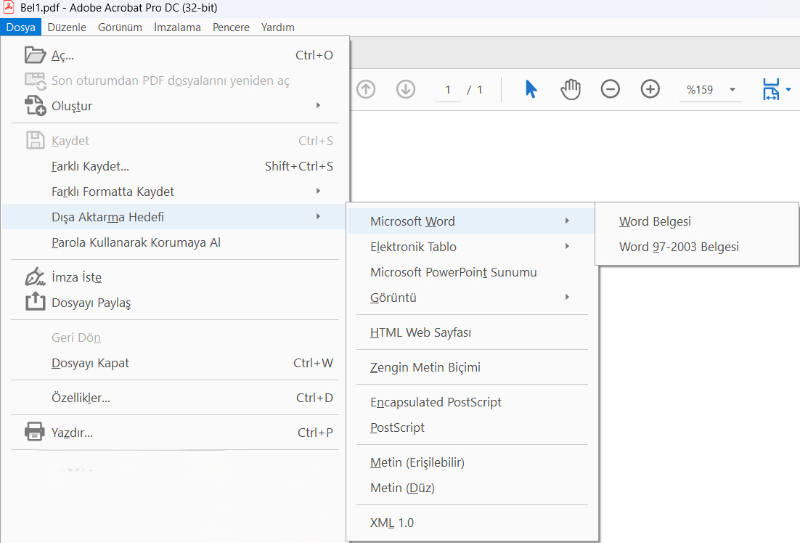Click the Oluştur create PDF icon

pos(35,105)
